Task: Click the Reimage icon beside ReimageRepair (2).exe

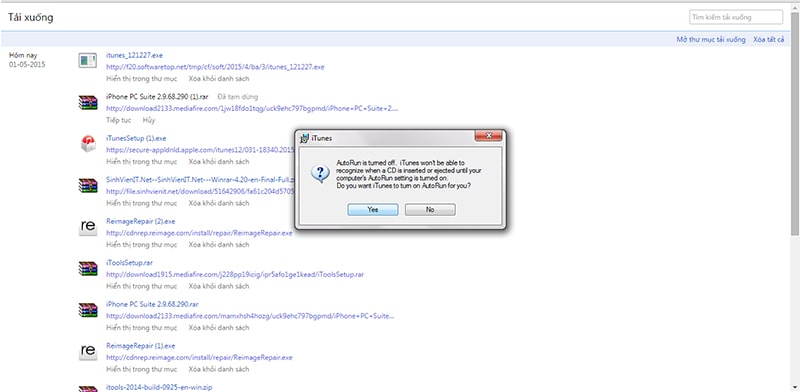Action: pyautogui.click(x=88, y=227)
